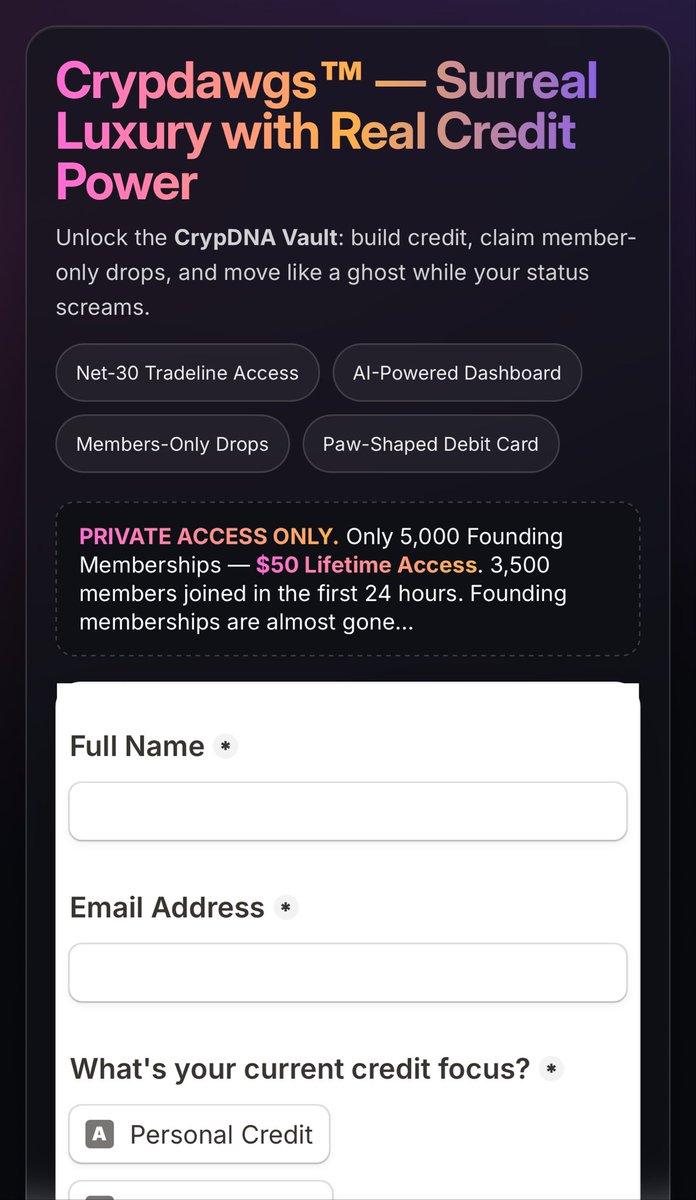The width and height of the screenshot is (696, 1200).
Task: Click the Full Name field label
Action: coord(137,746)
